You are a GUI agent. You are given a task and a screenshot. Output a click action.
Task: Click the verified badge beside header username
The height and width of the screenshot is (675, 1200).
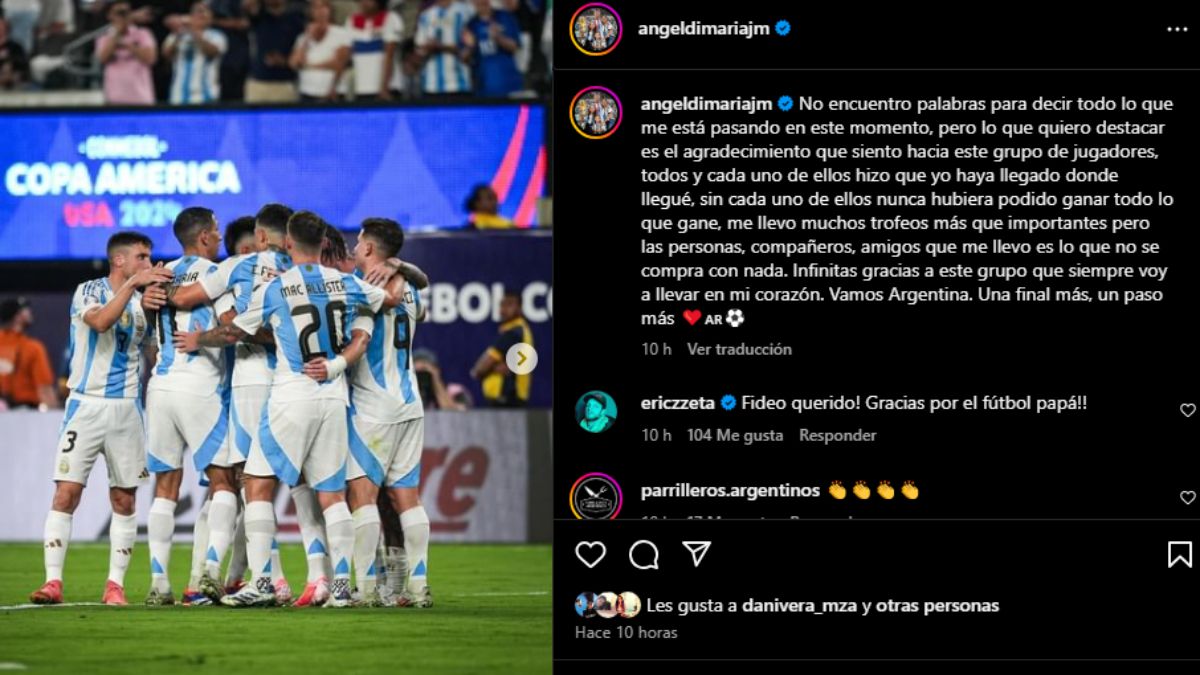[x=783, y=28]
